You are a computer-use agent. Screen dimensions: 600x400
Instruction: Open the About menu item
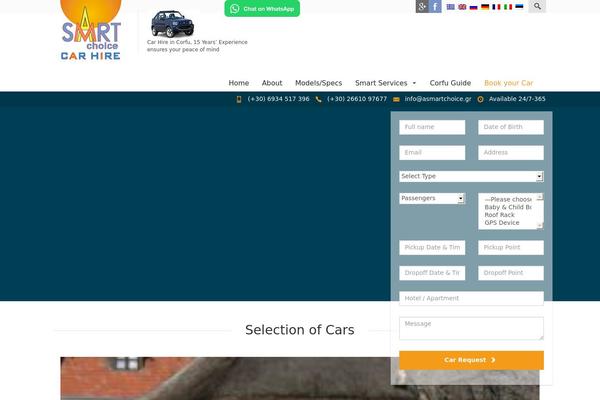272,83
